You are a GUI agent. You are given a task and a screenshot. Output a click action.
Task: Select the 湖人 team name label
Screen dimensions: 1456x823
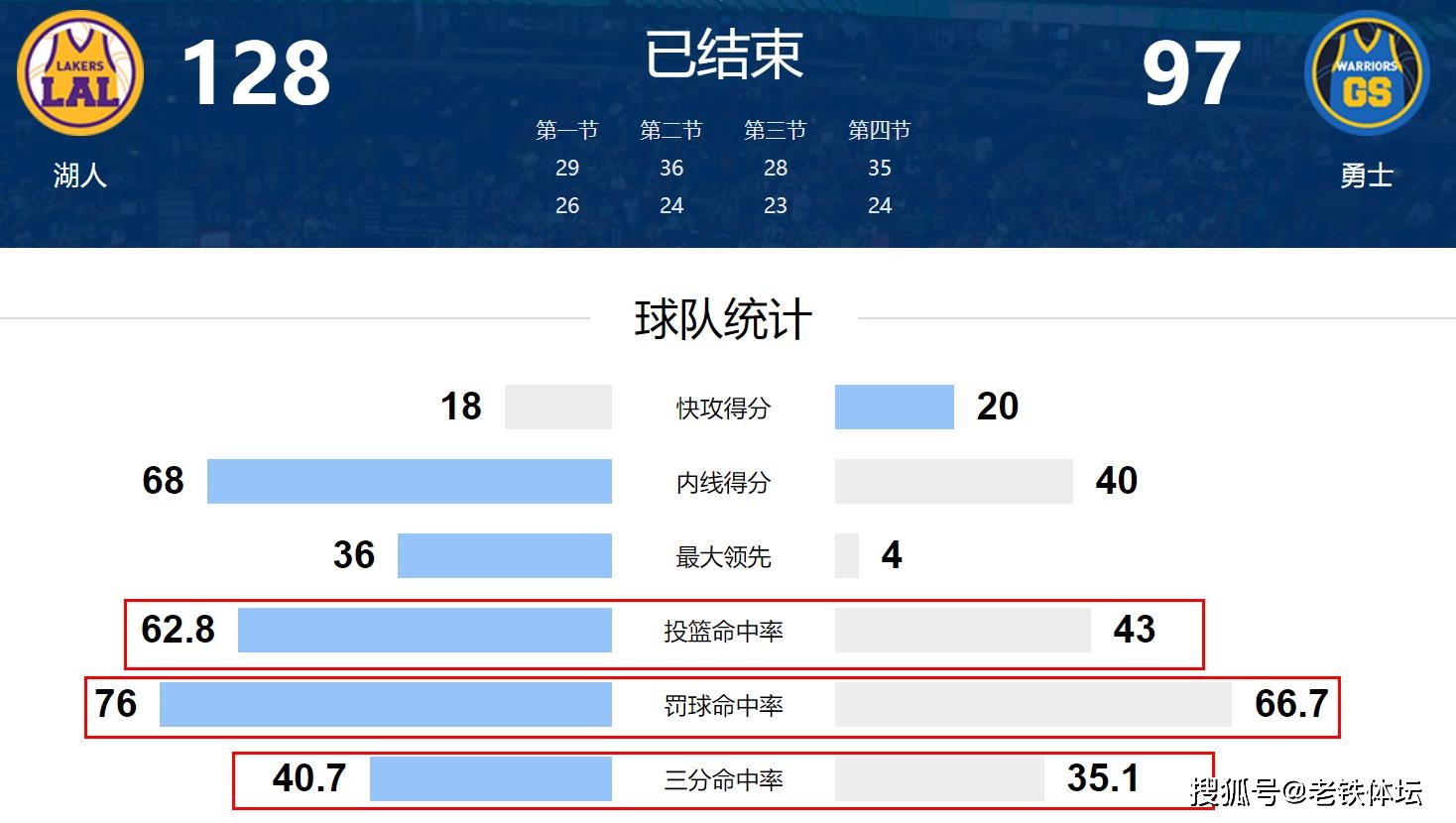click(x=80, y=176)
